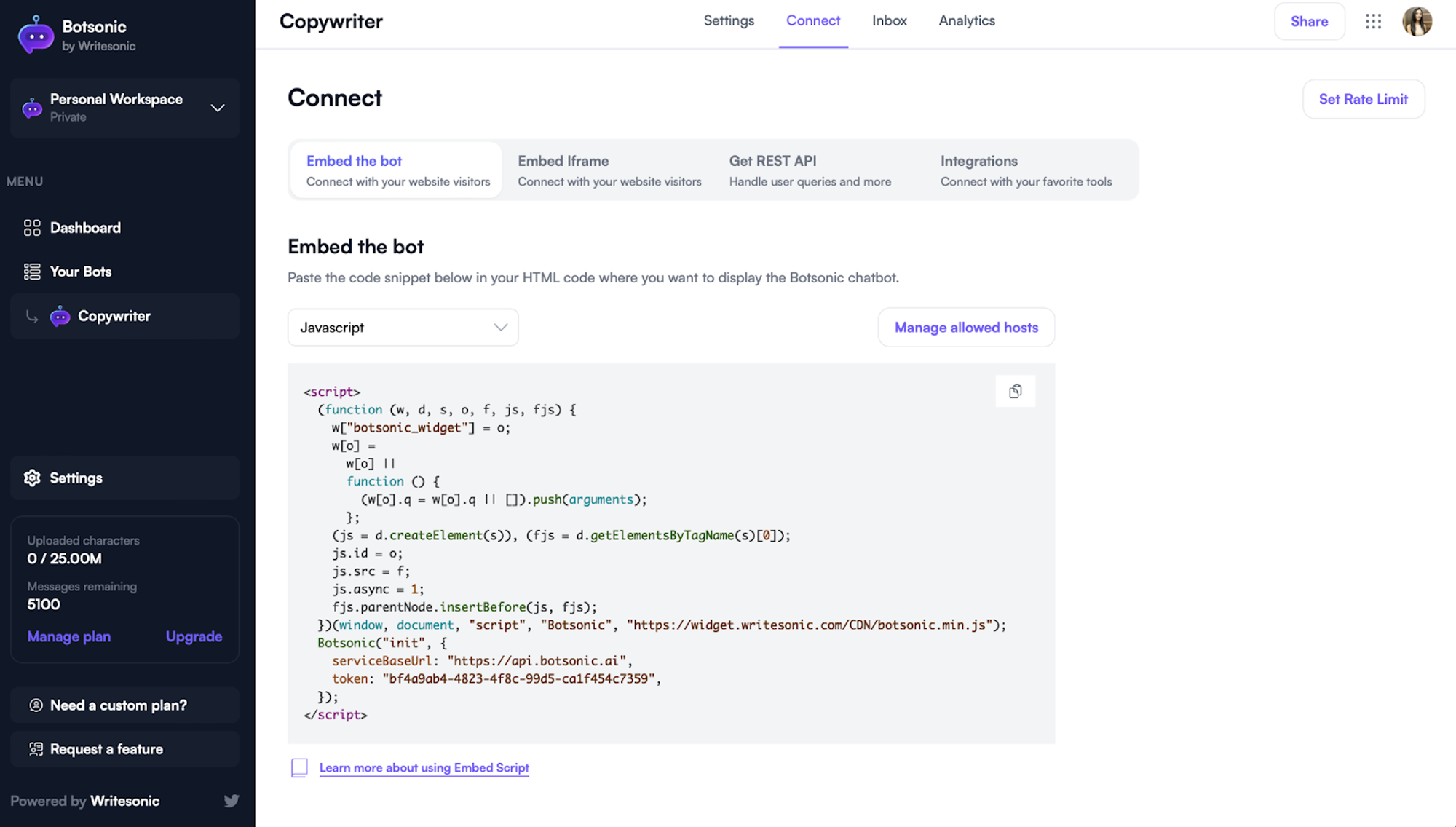Click Upgrade in the usage panel
This screenshot has width=1456, height=827.
[194, 636]
